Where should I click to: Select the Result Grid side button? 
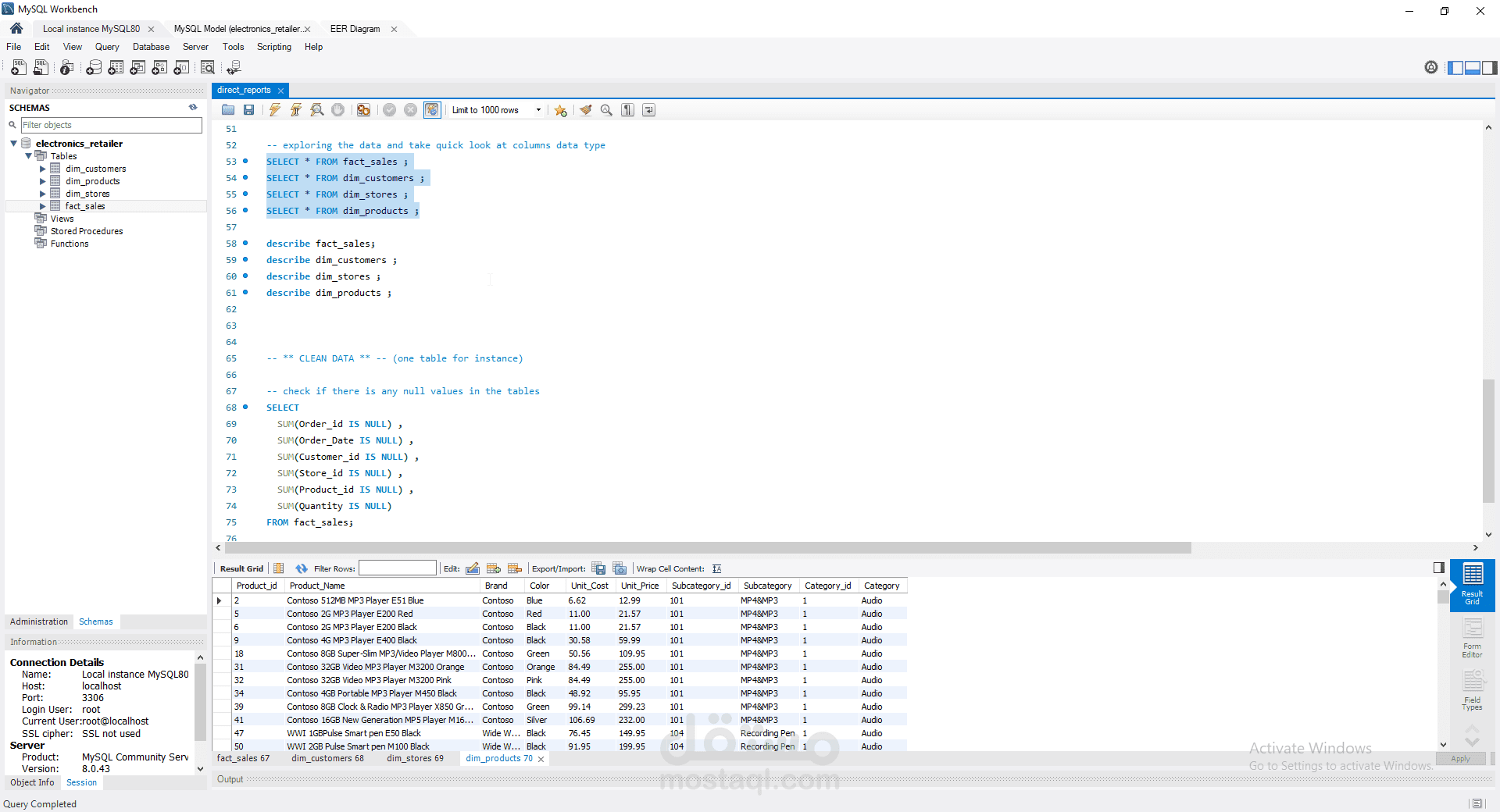1473,585
